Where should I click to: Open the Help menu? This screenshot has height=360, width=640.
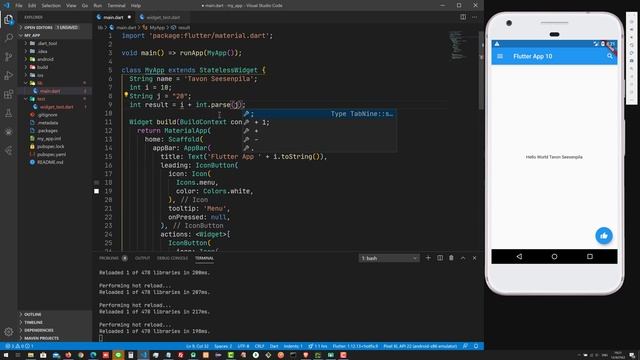tap(136, 6)
